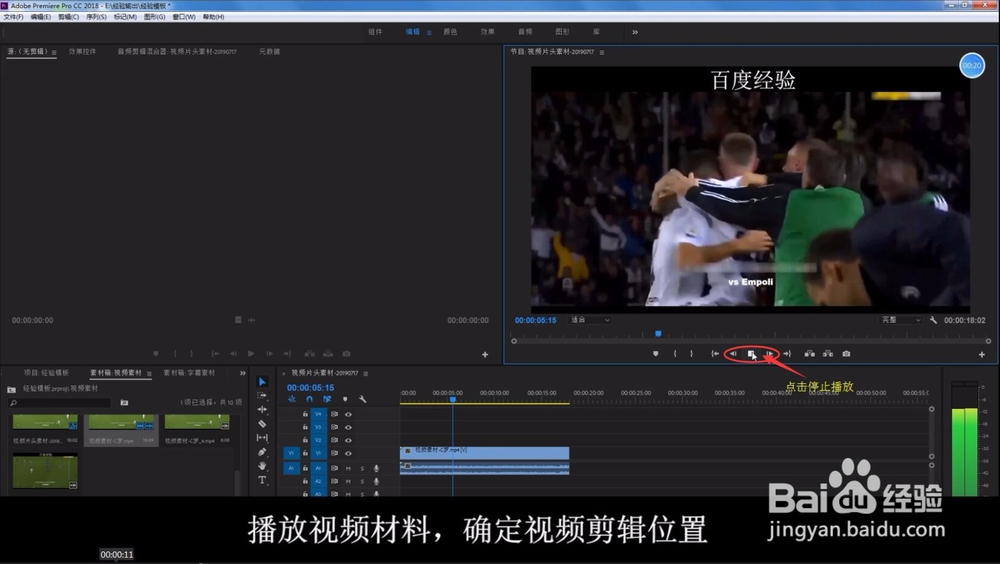Click the Lift button in Program monitor

coord(809,353)
